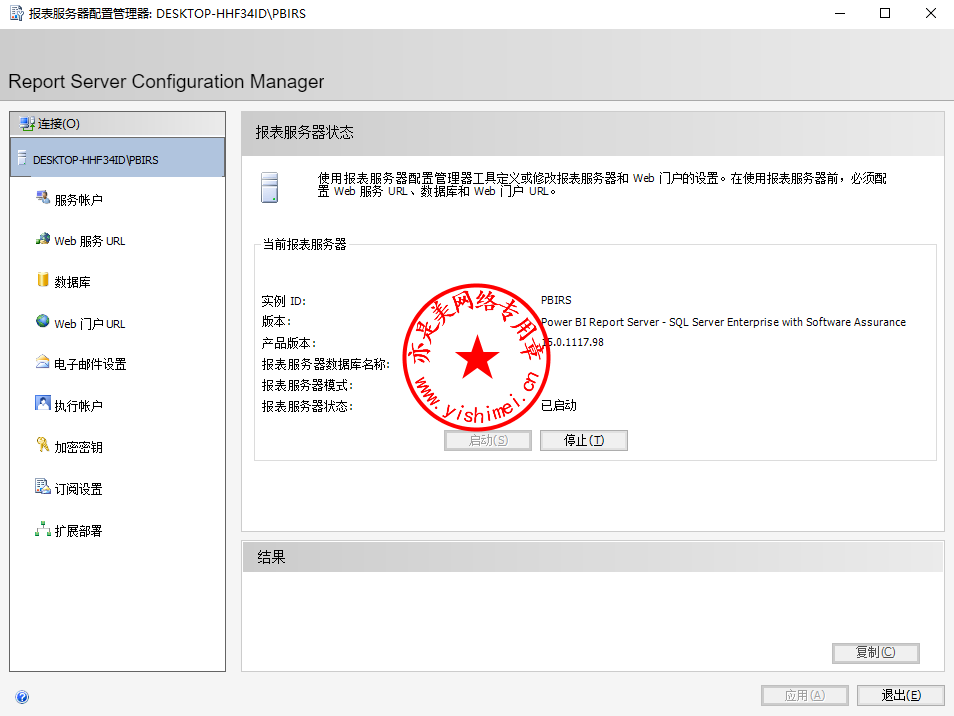
Task: Click the 实例 ID: label
Action: (284, 301)
